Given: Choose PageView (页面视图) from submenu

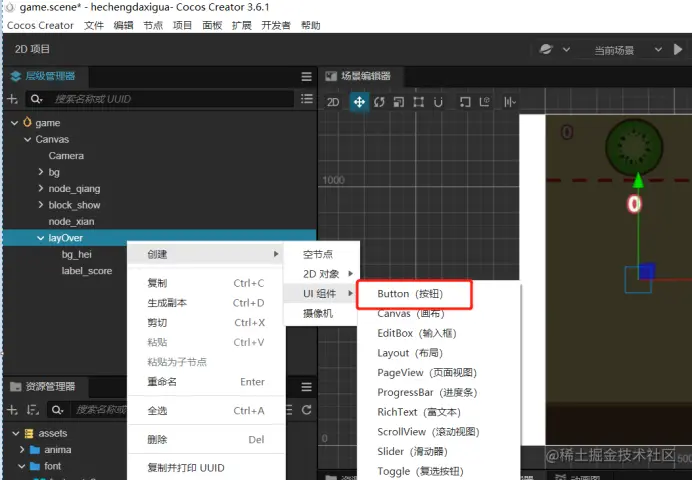Looking at the screenshot, I should pos(427,373).
